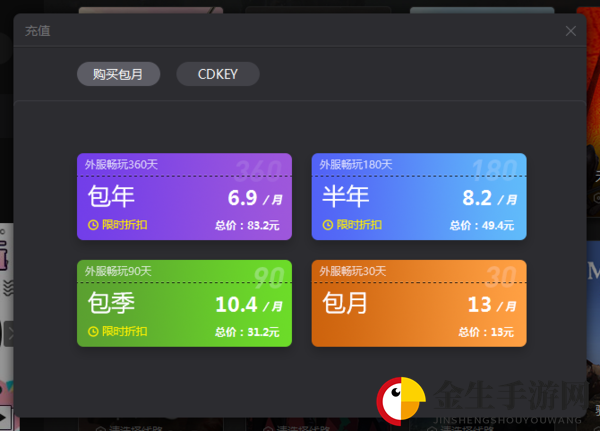Screen dimensions: 600x431
Task: Click the 外服畅玩30天 label
Action: click(353, 271)
